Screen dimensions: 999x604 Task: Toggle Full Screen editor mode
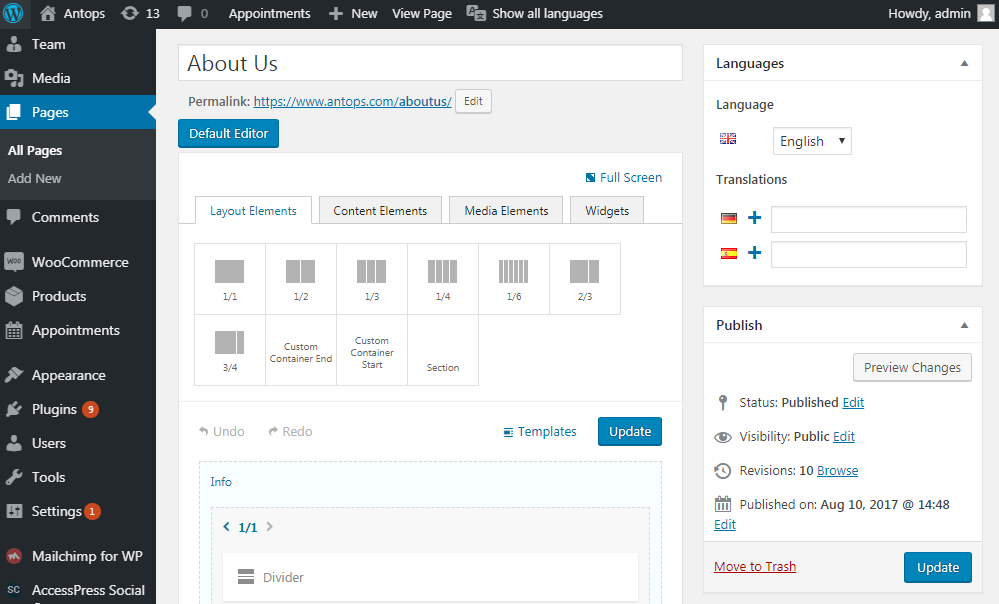click(624, 177)
